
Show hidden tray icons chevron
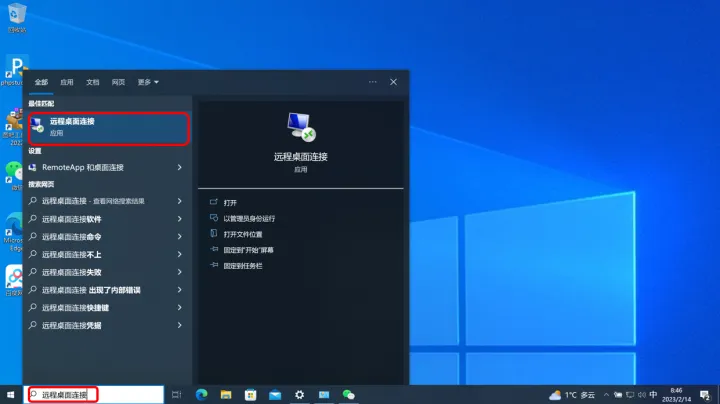606,395
